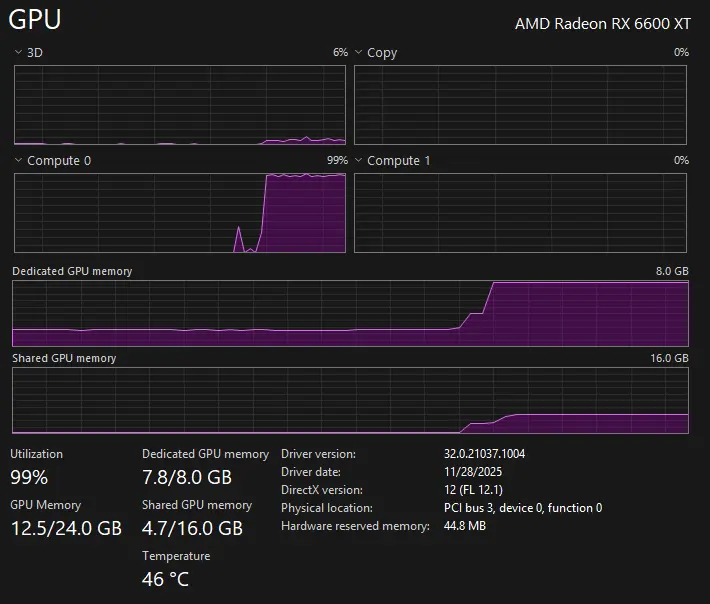The width and height of the screenshot is (710, 604).
Task: Open the Compute 0 engine dropdown
Action: click(19, 160)
